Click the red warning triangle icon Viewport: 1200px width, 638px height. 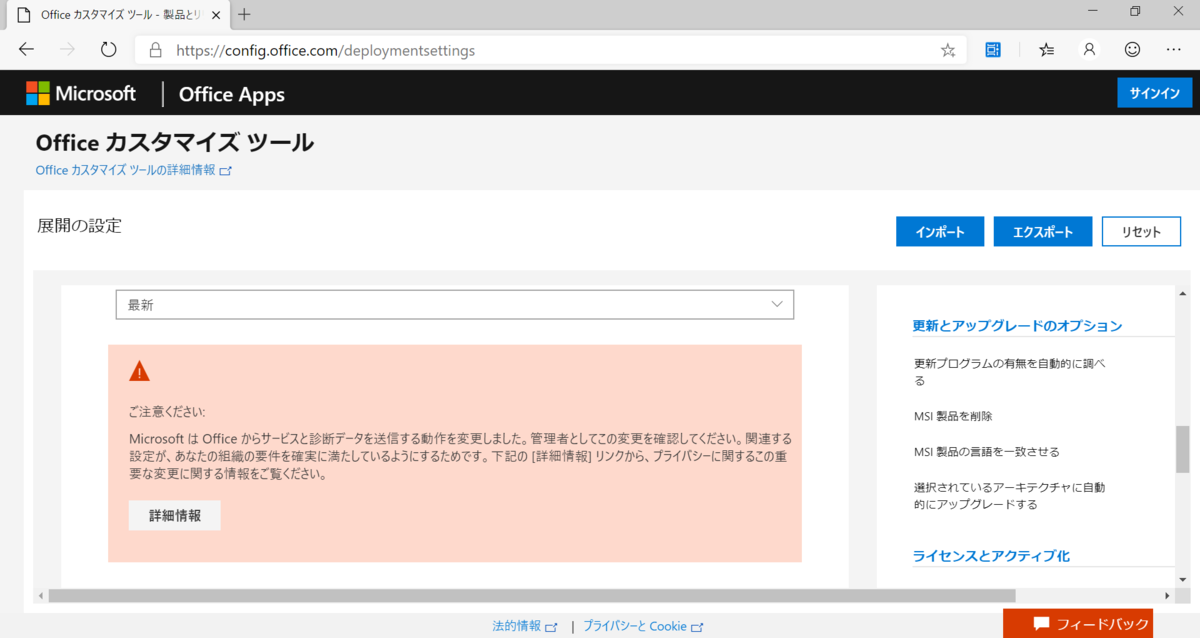(139, 372)
